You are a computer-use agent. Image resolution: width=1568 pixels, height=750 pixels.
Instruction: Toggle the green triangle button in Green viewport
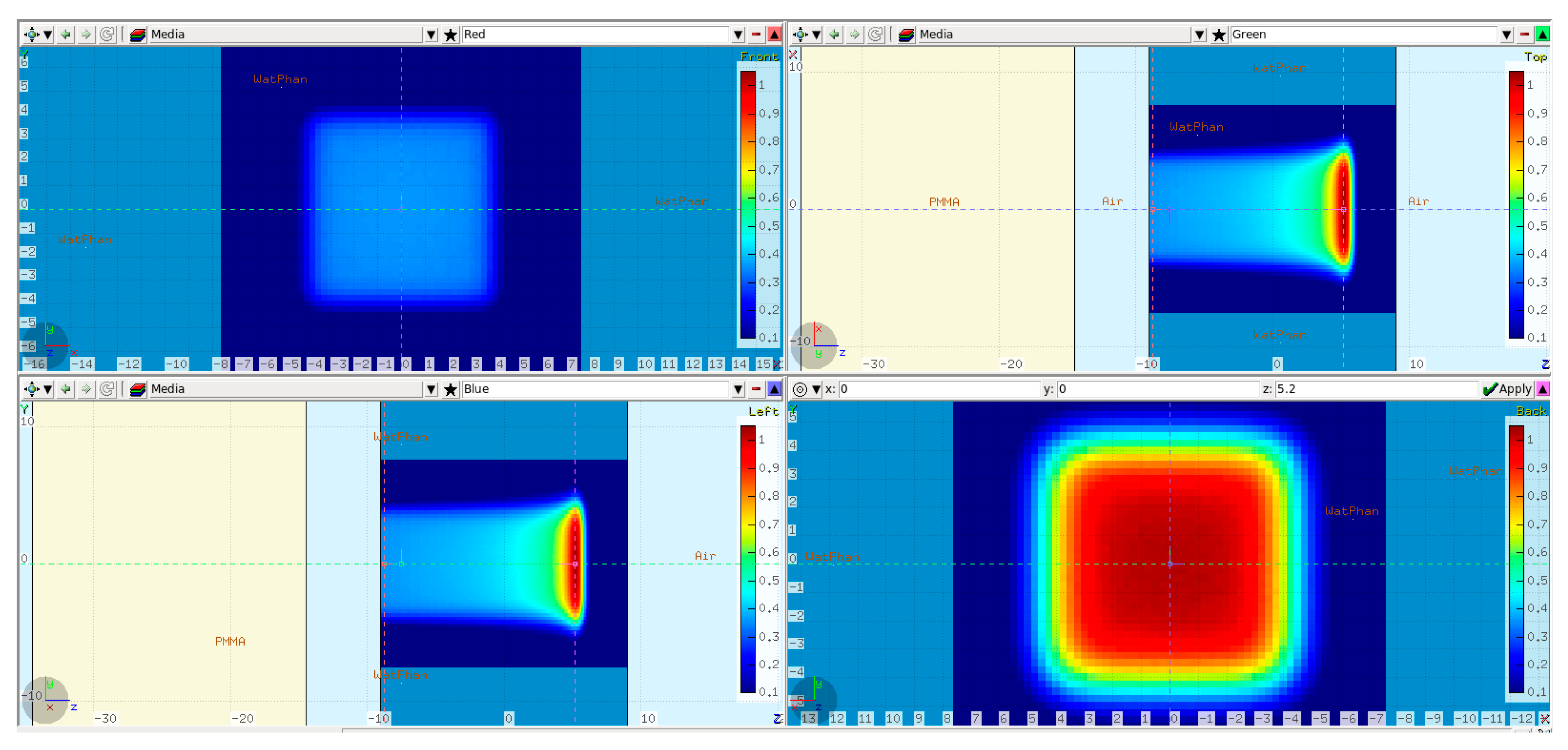point(1542,35)
